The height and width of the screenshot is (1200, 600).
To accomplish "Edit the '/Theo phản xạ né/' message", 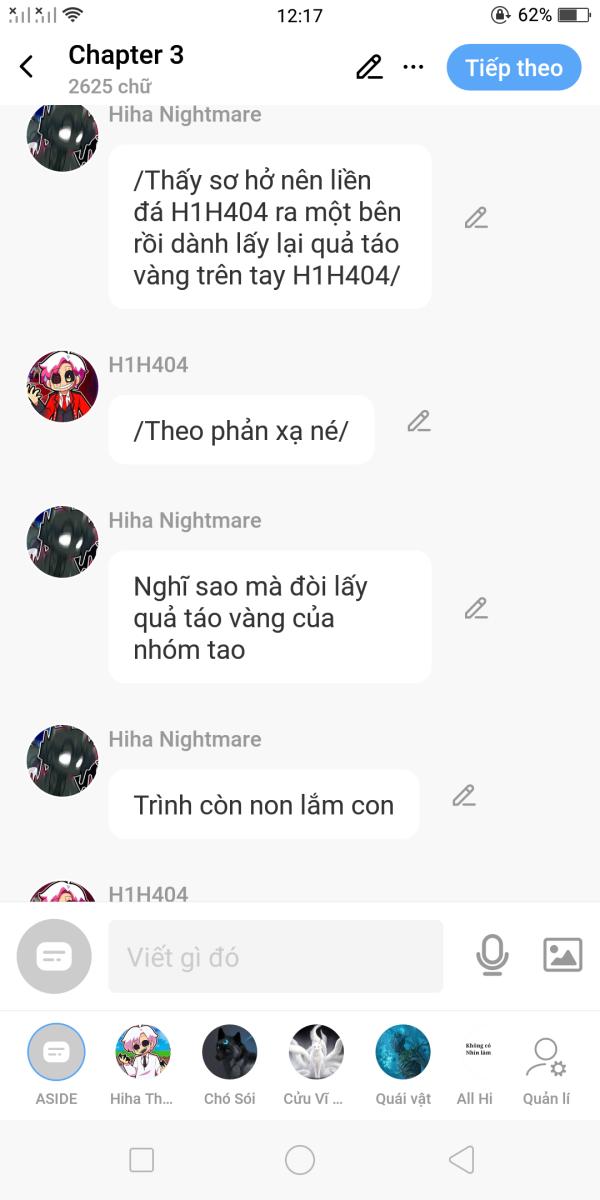I will [x=419, y=421].
